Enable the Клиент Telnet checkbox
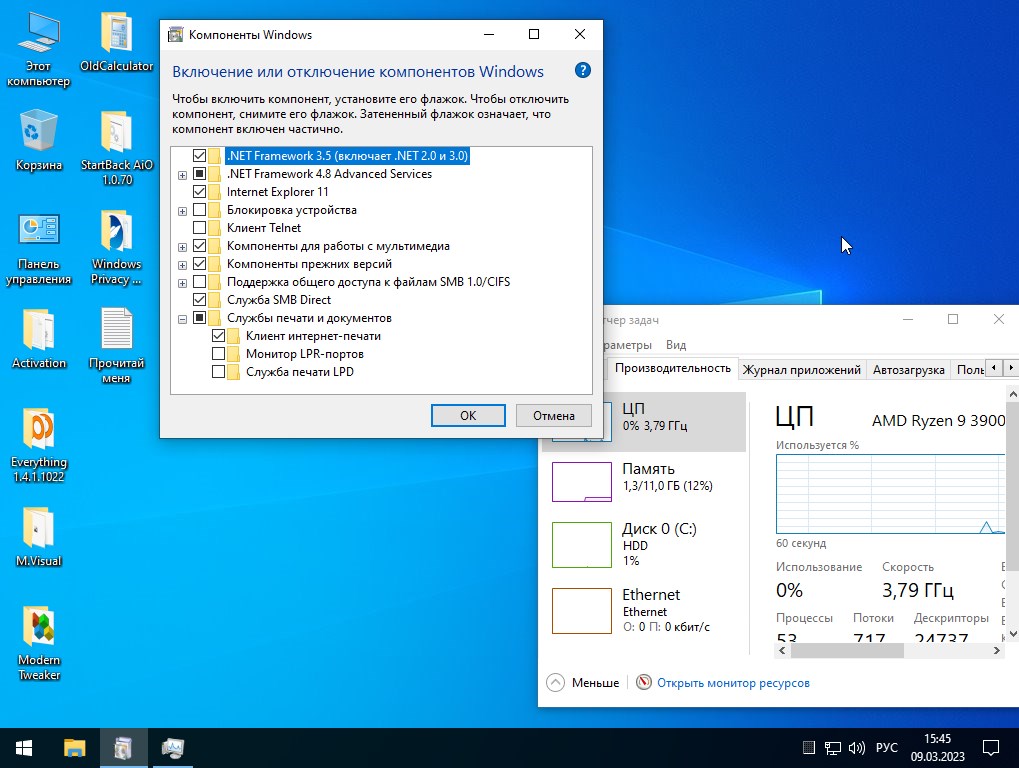This screenshot has width=1019, height=768. (200, 228)
